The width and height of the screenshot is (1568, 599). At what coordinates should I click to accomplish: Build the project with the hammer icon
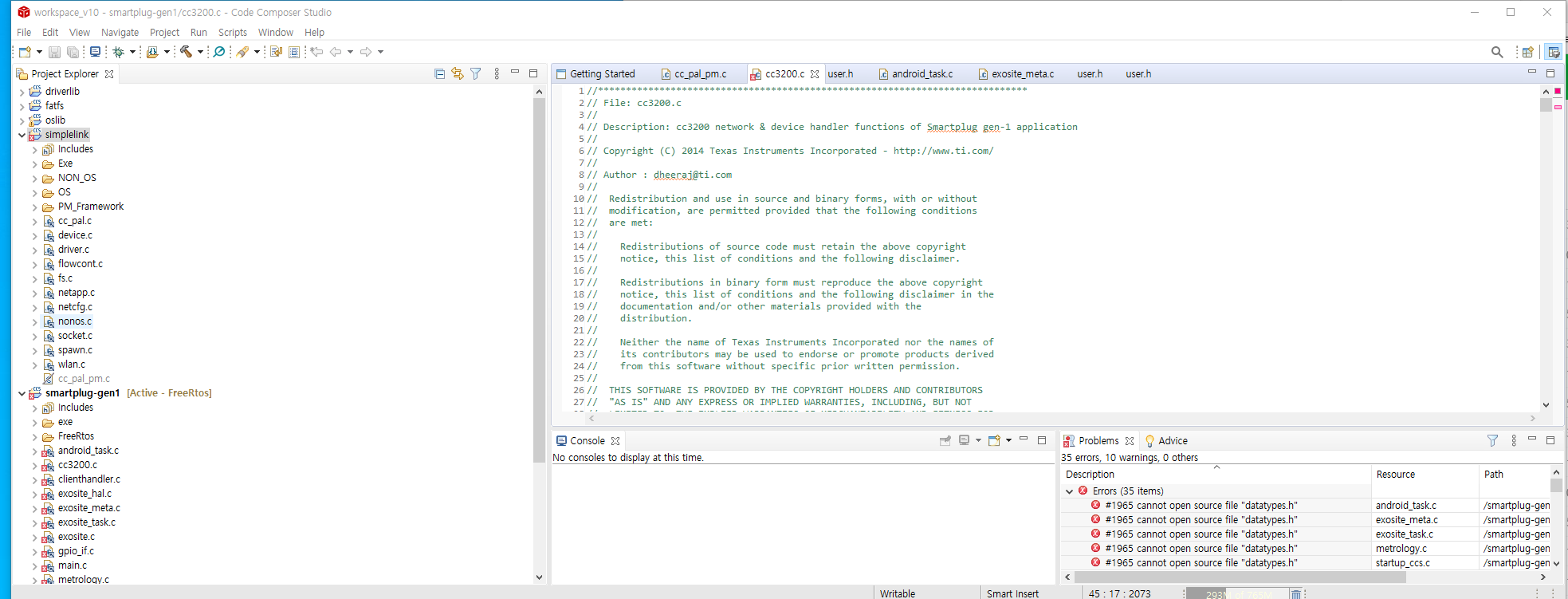[x=186, y=52]
